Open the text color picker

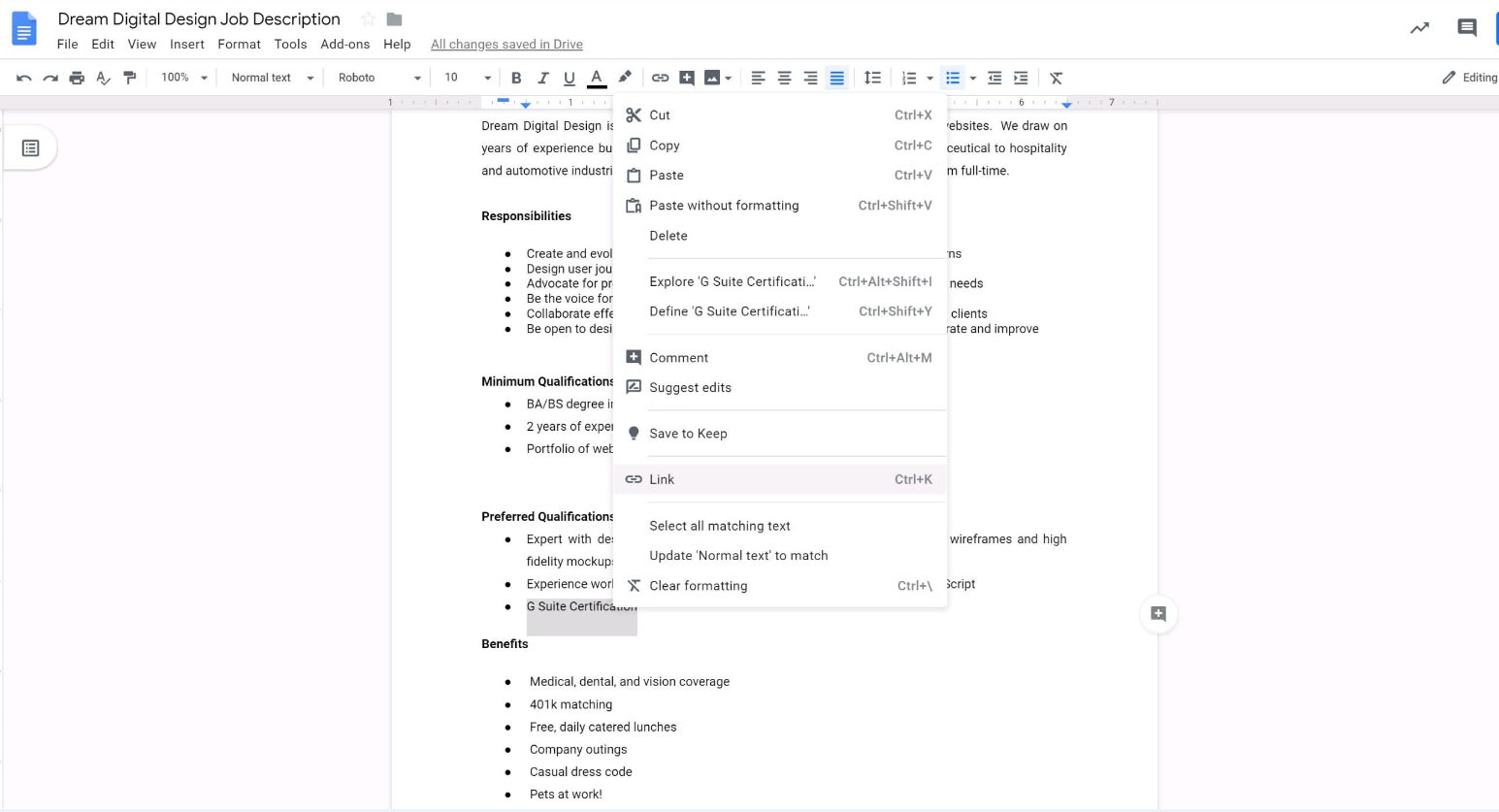(597, 78)
